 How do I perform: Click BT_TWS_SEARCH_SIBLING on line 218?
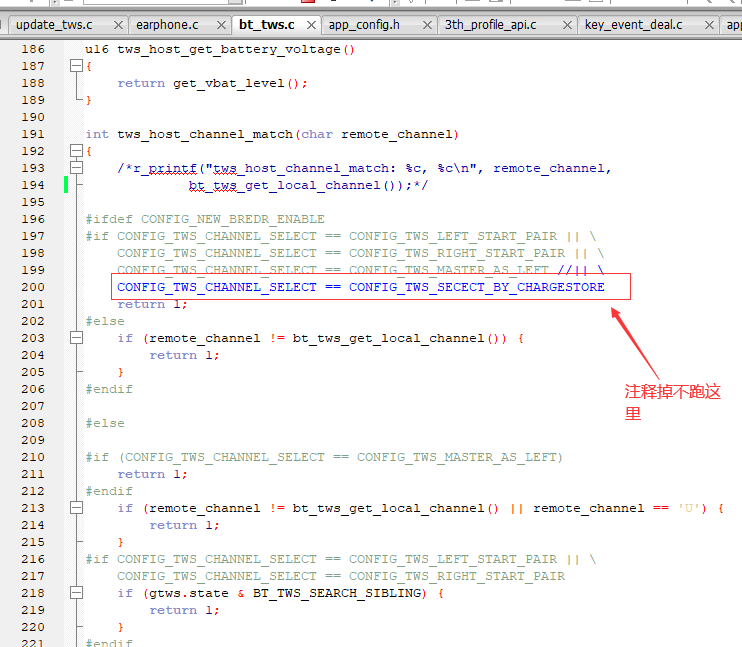(x=337, y=593)
